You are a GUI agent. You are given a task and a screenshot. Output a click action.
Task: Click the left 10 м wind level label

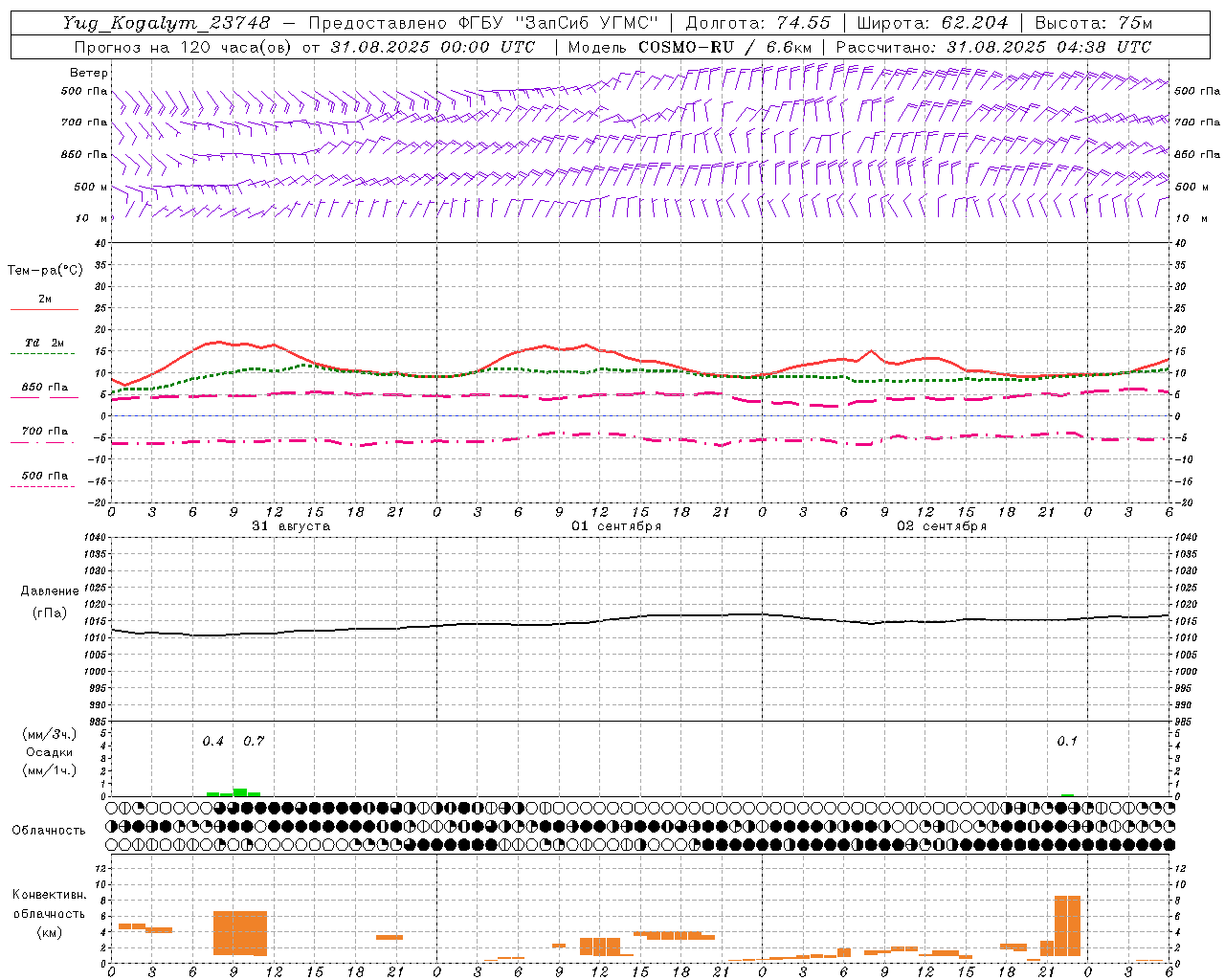click(93, 218)
